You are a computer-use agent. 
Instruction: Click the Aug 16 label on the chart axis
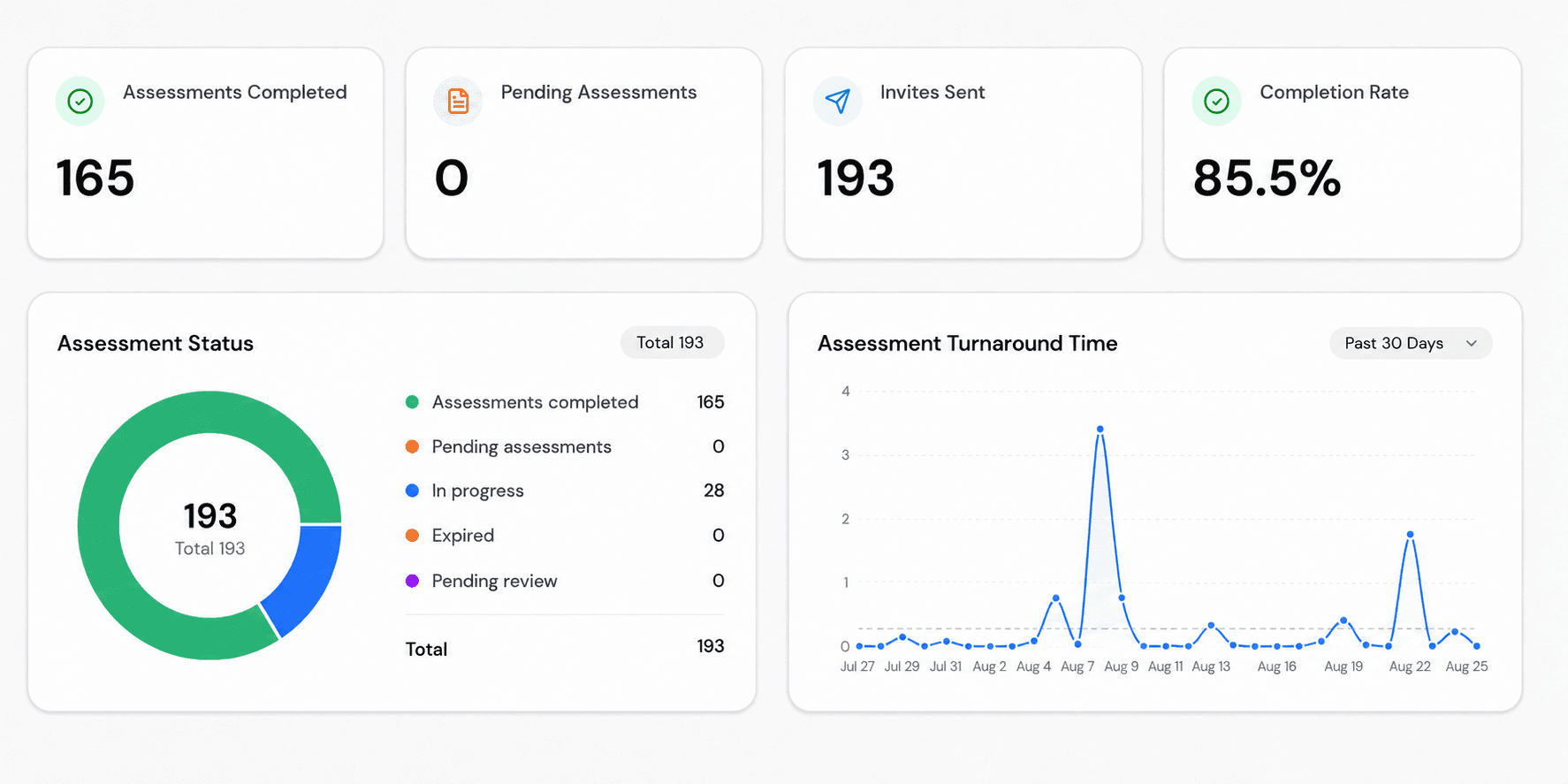[1276, 666]
